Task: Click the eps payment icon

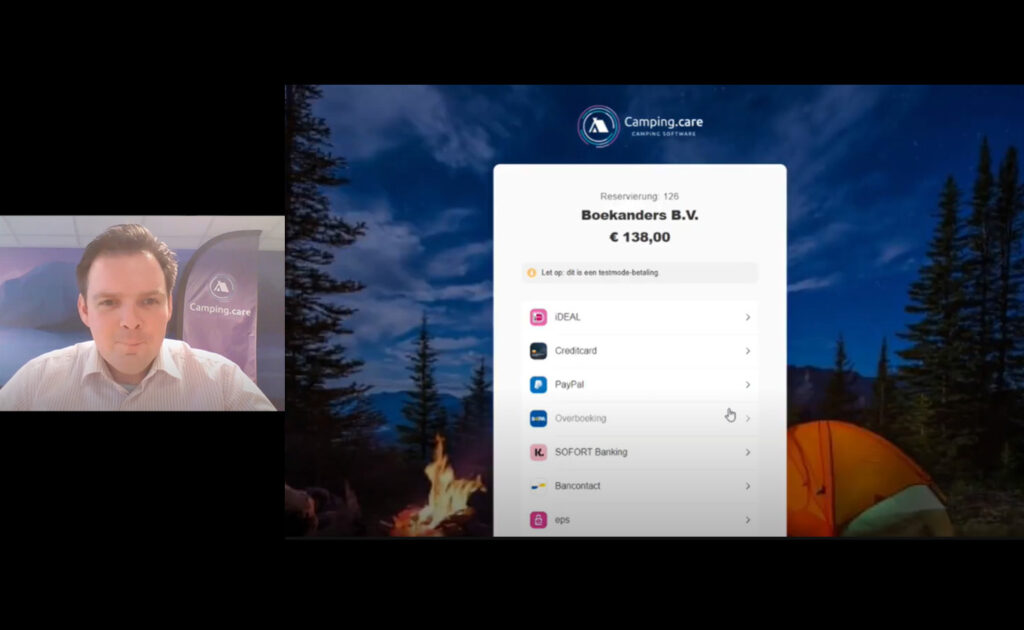Action: pyautogui.click(x=538, y=520)
